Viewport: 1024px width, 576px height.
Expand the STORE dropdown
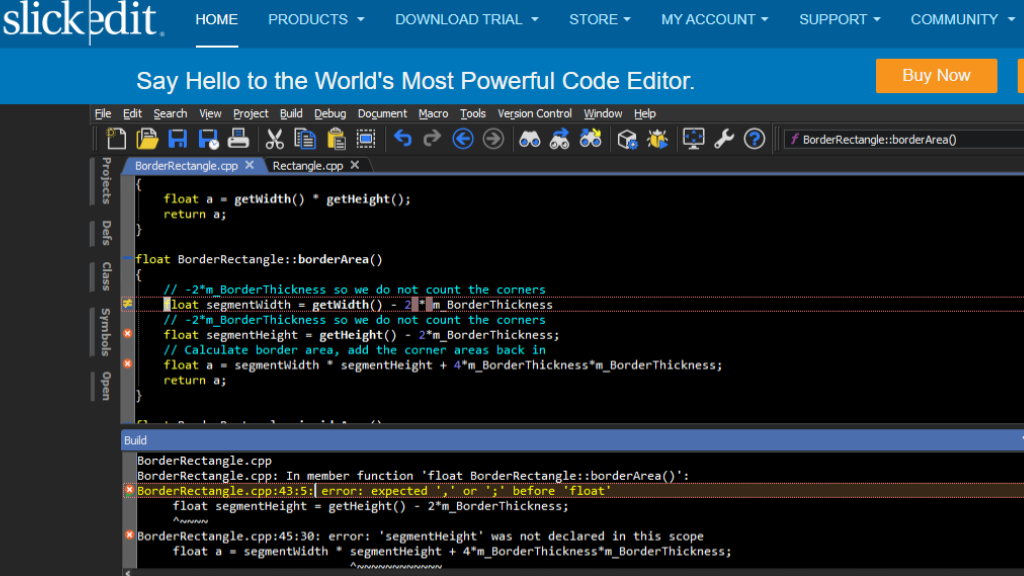[600, 20]
